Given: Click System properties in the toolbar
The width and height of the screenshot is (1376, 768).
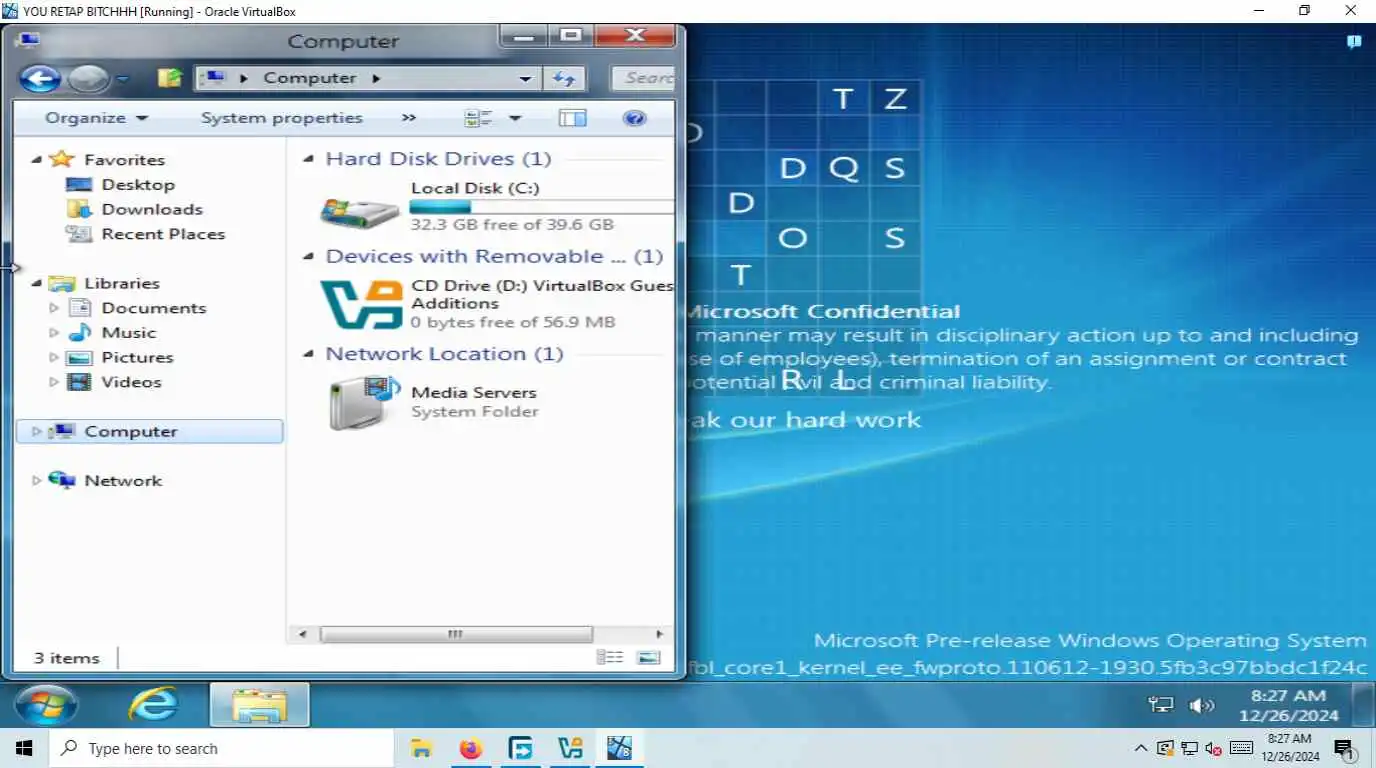Looking at the screenshot, I should click(x=281, y=118).
